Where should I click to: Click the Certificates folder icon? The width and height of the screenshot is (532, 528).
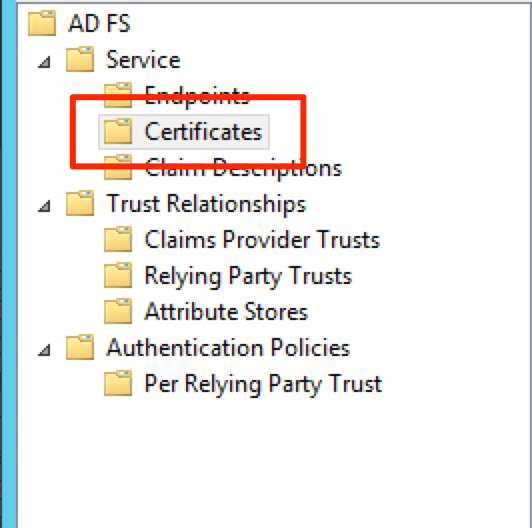coord(118,131)
